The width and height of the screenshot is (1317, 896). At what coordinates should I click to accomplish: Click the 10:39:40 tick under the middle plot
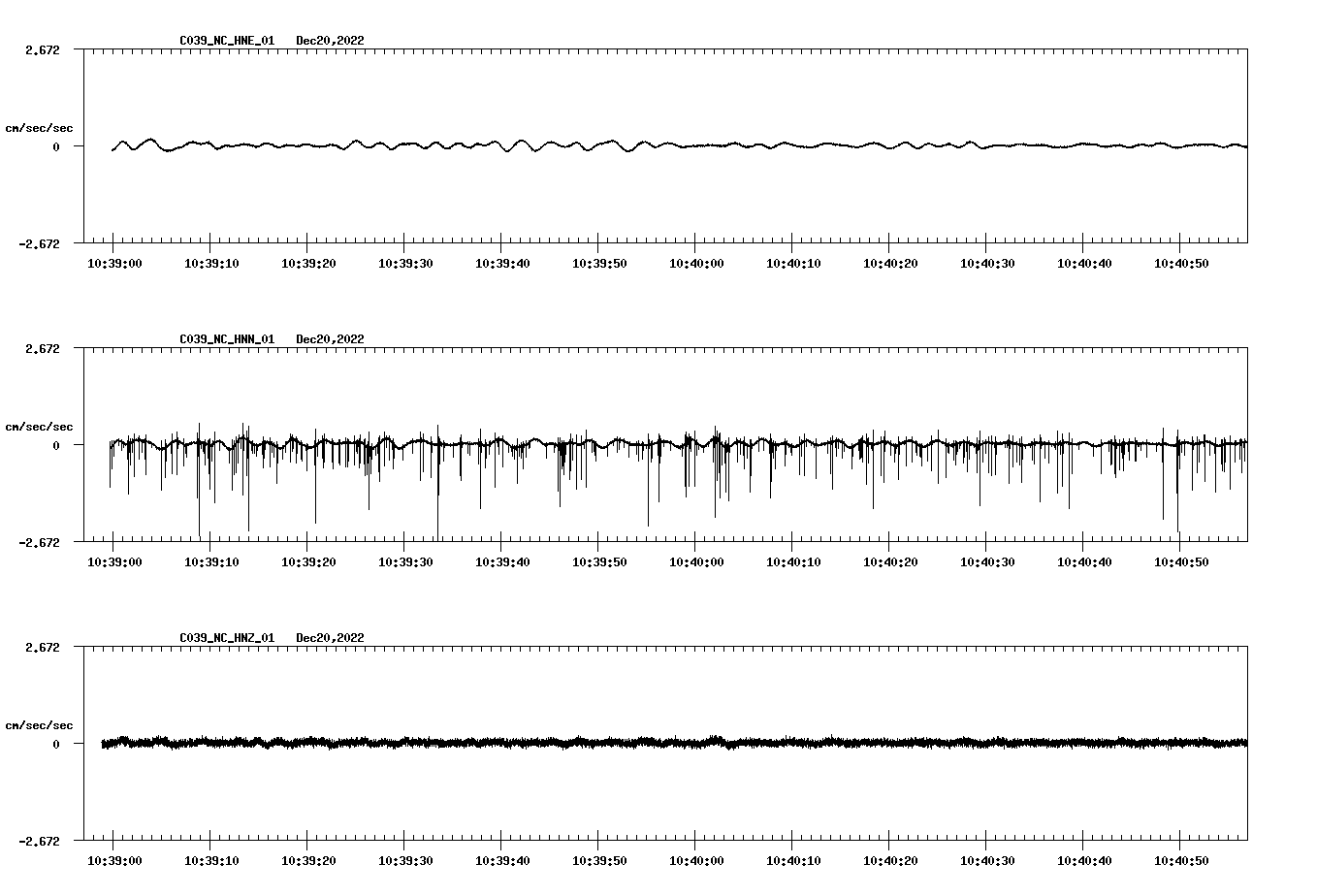[504, 560]
